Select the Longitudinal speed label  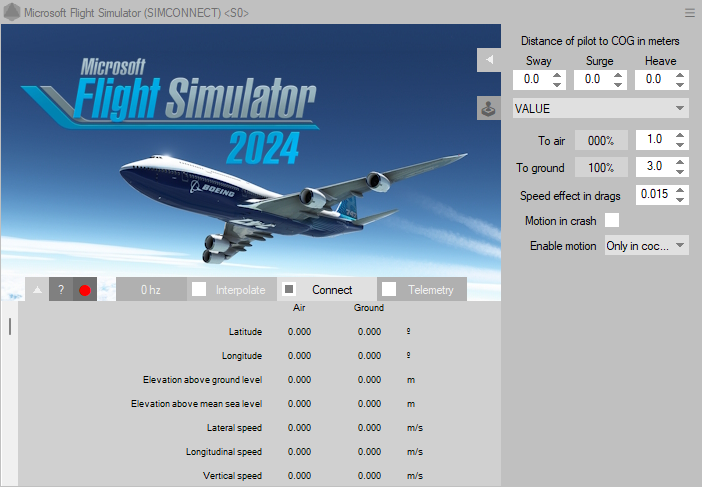(224, 452)
